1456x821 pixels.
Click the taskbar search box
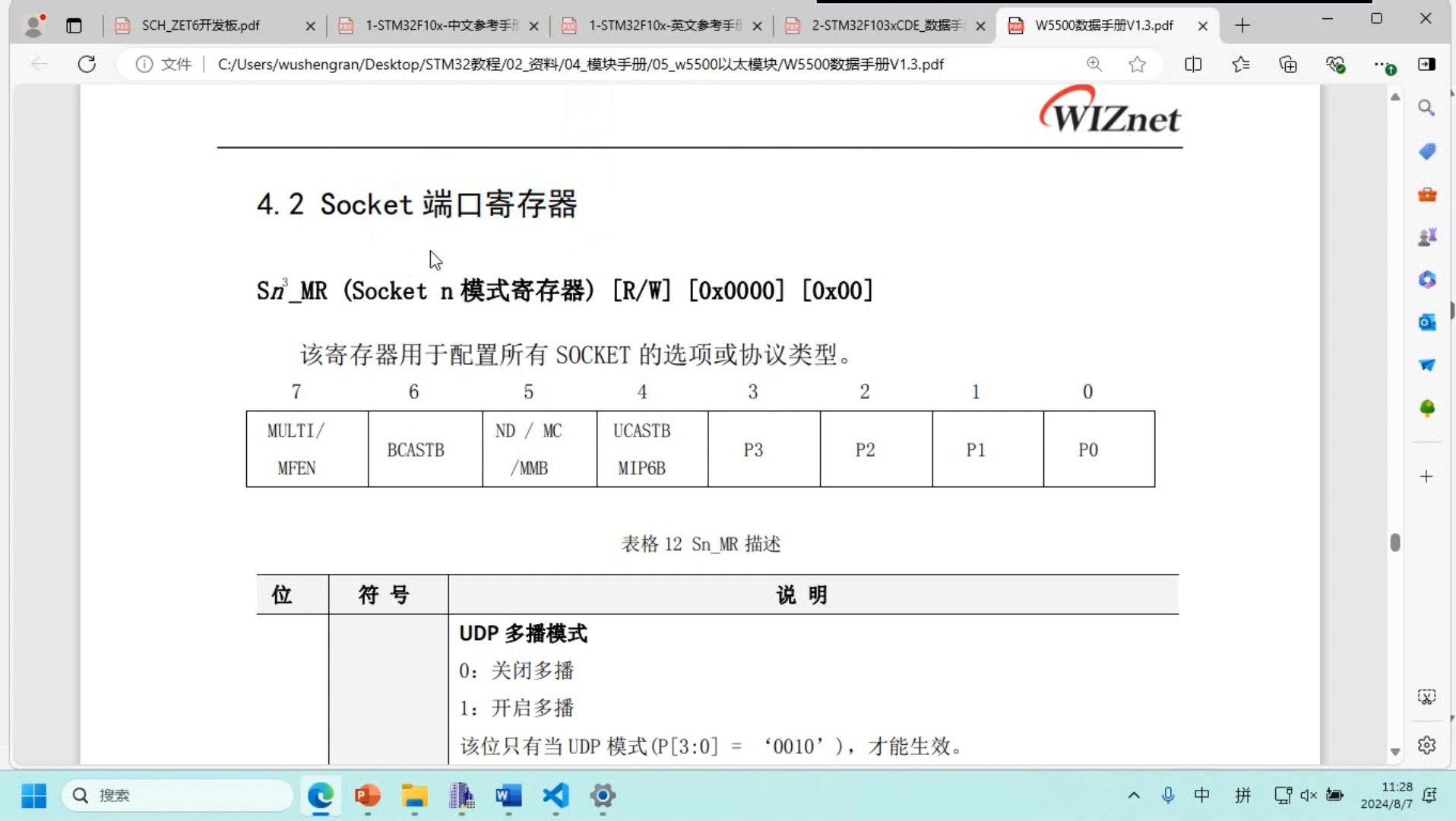click(x=177, y=795)
